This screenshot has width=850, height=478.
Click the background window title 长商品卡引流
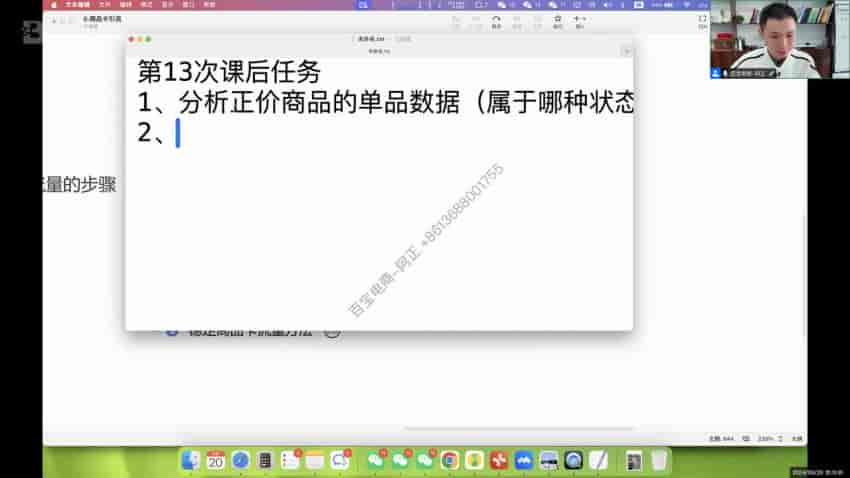click(102, 19)
